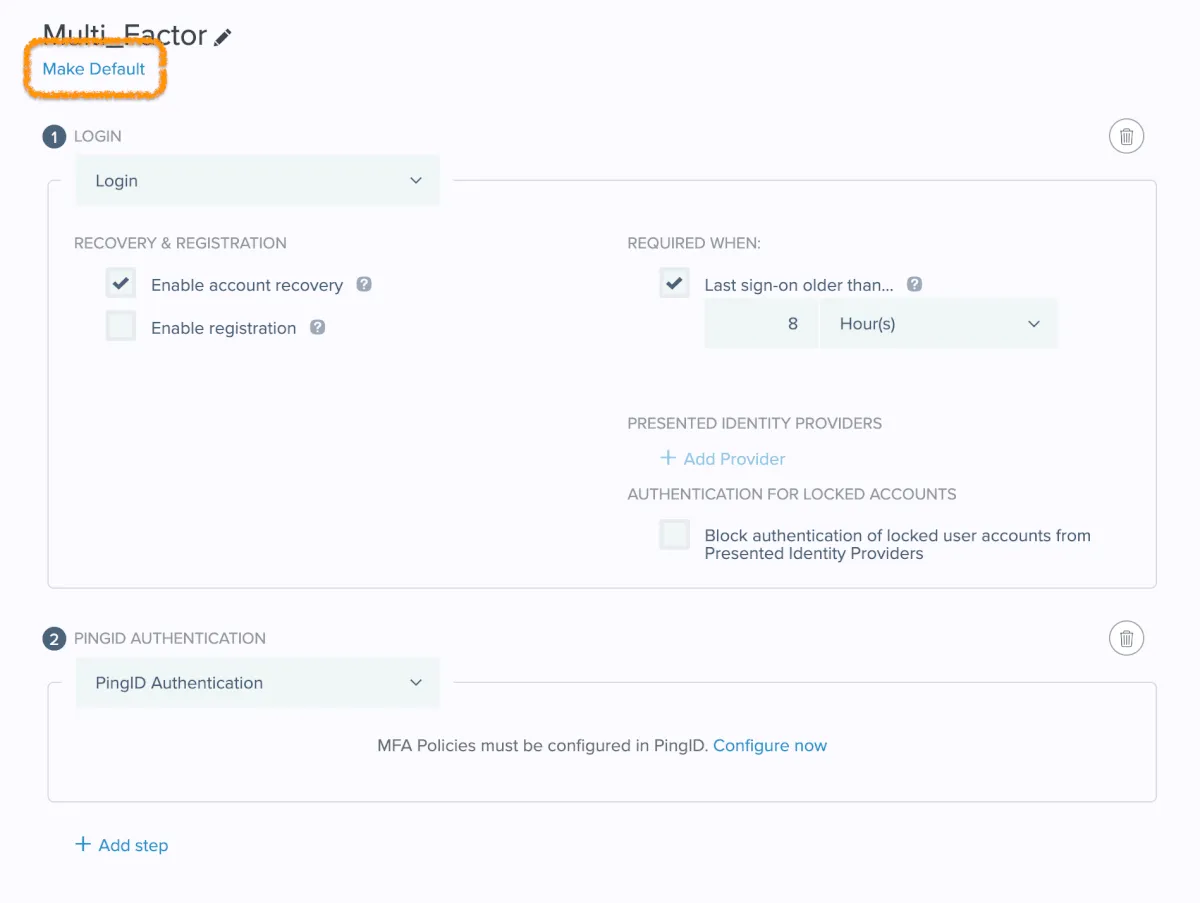Screen dimensions: 1200x903
Task: Open the PingID Authentication step dropdown
Action: (258, 683)
